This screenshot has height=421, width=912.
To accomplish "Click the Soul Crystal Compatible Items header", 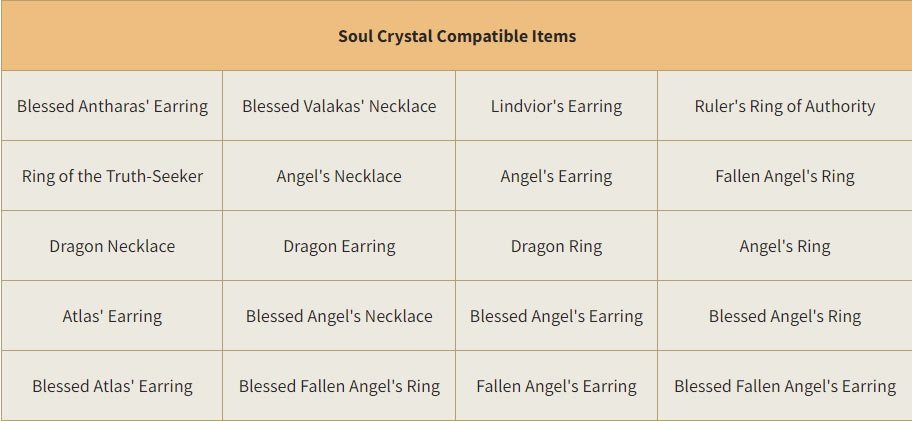I will pyautogui.click(x=457, y=36).
